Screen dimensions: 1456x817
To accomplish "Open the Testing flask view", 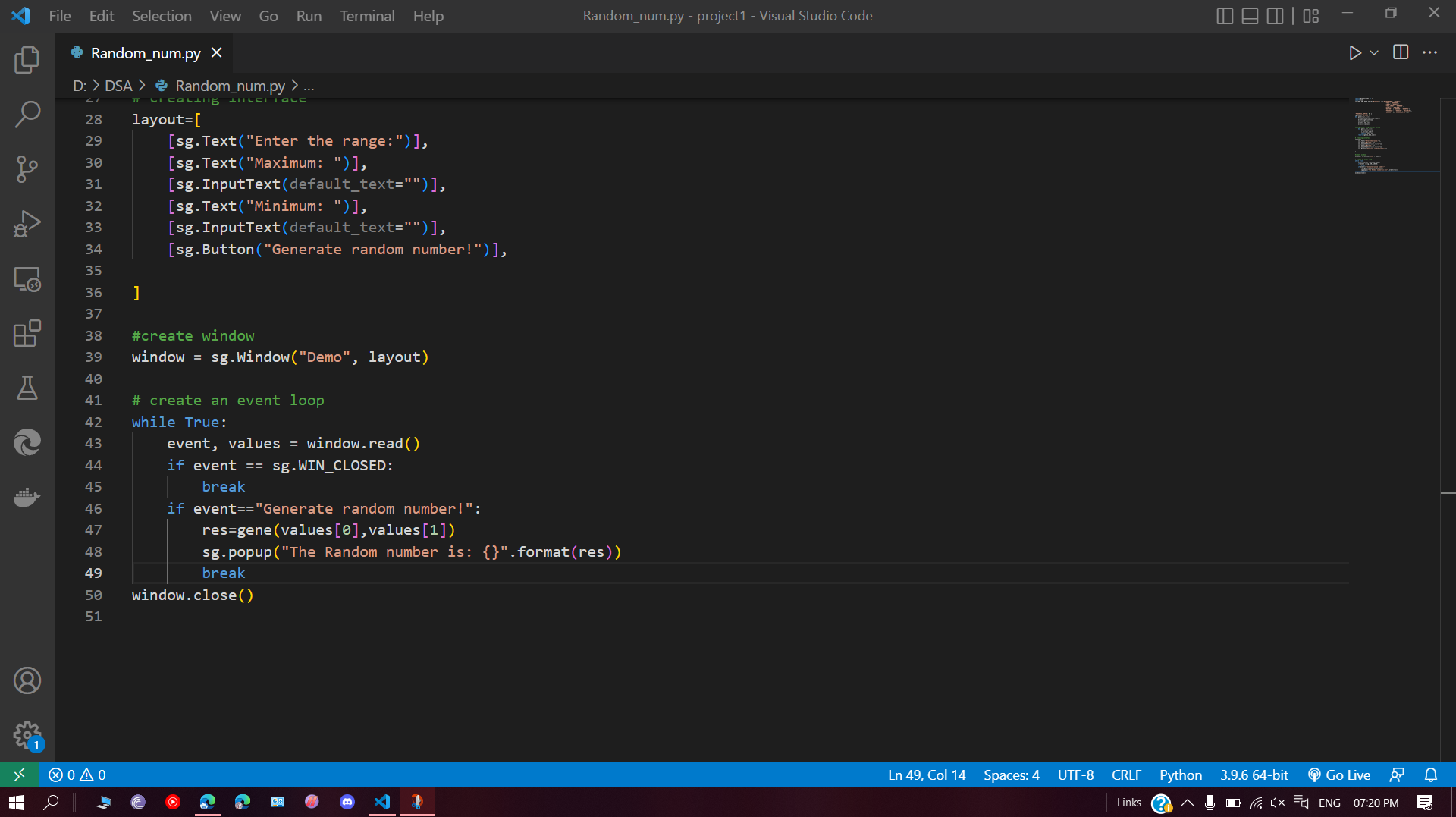I will (27, 388).
